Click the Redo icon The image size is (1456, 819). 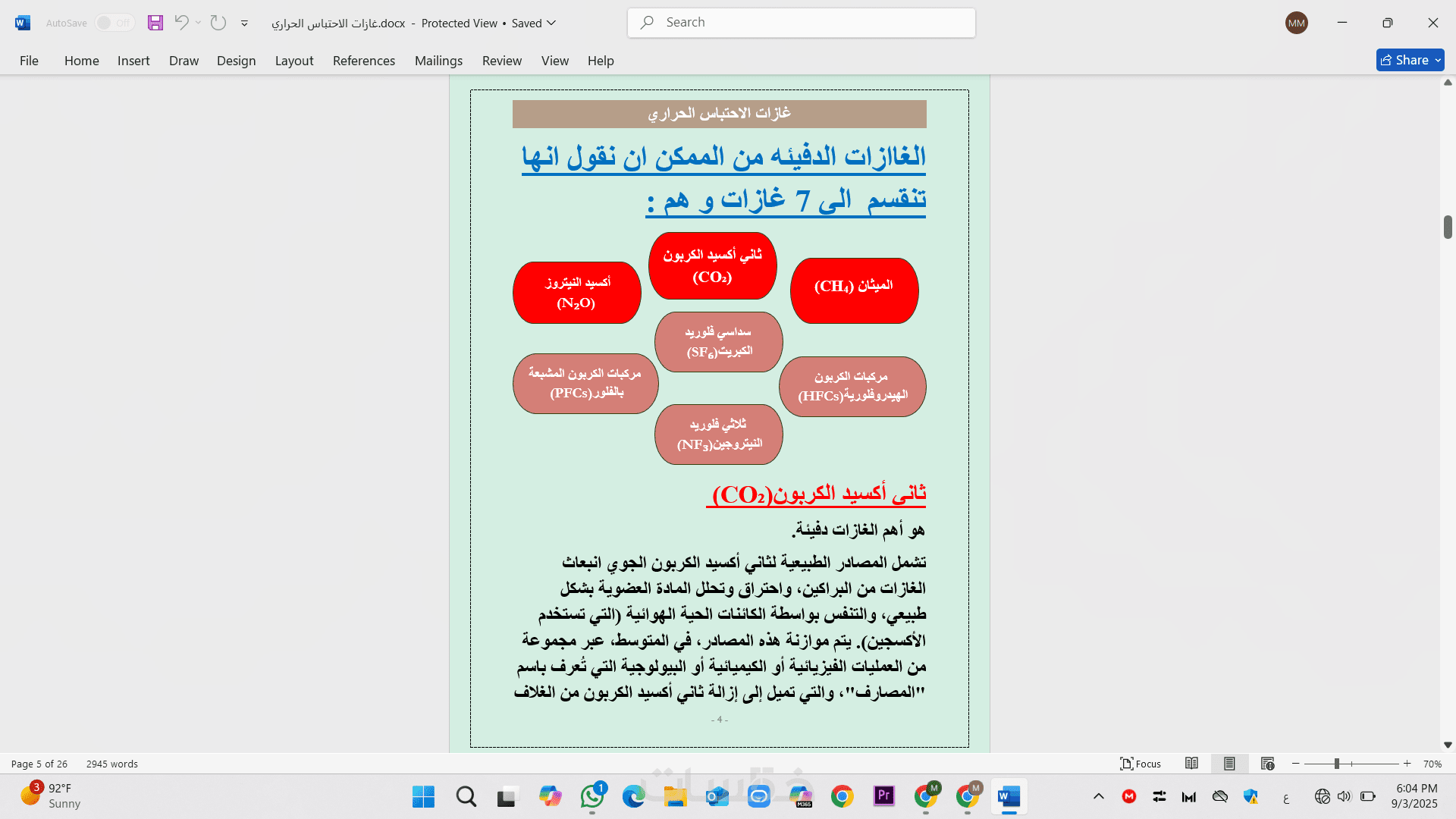218,23
